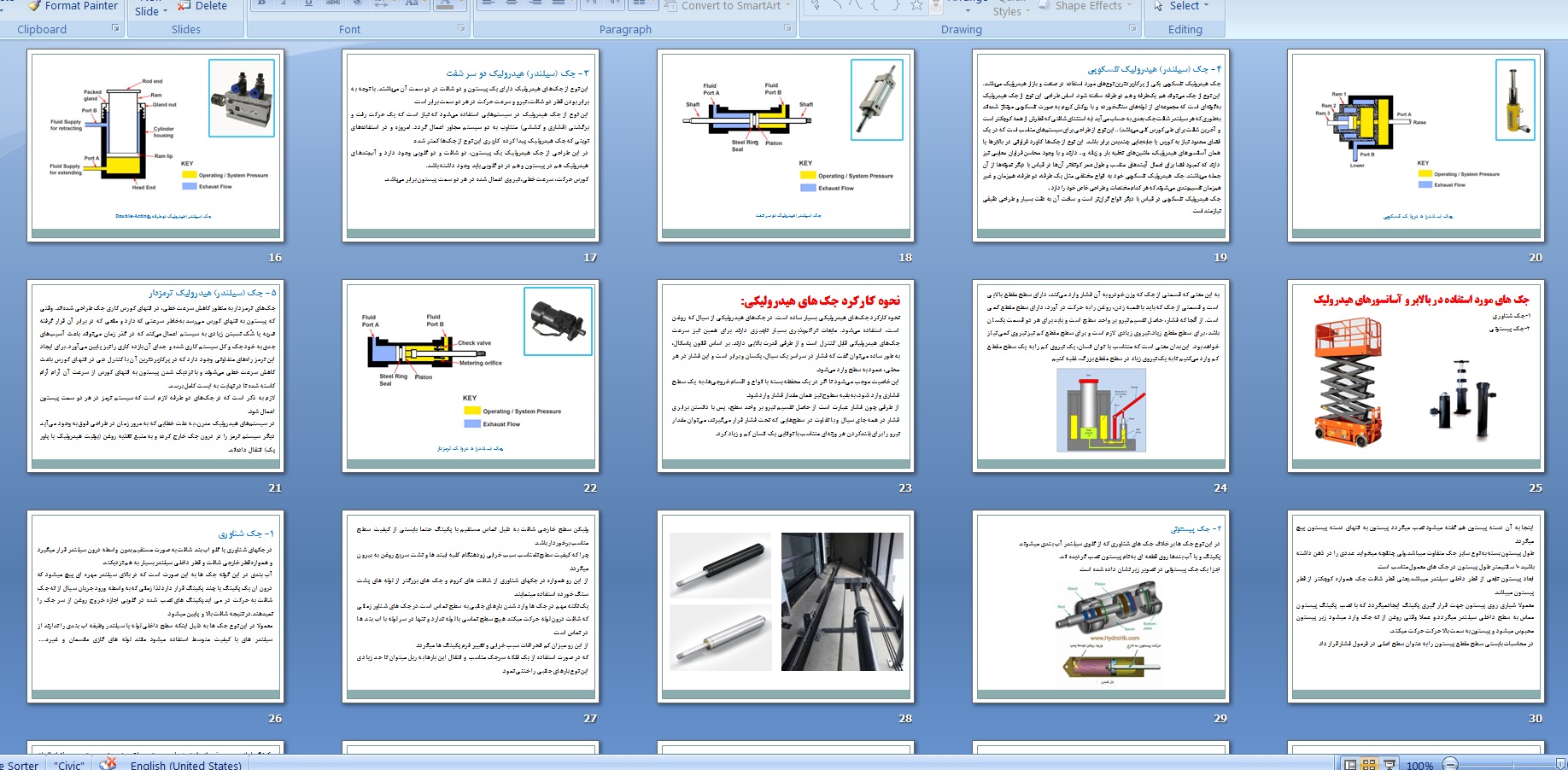This screenshot has height=770, width=1568.
Task: Expand the shapes gallery More arrow
Action: [935, 7]
